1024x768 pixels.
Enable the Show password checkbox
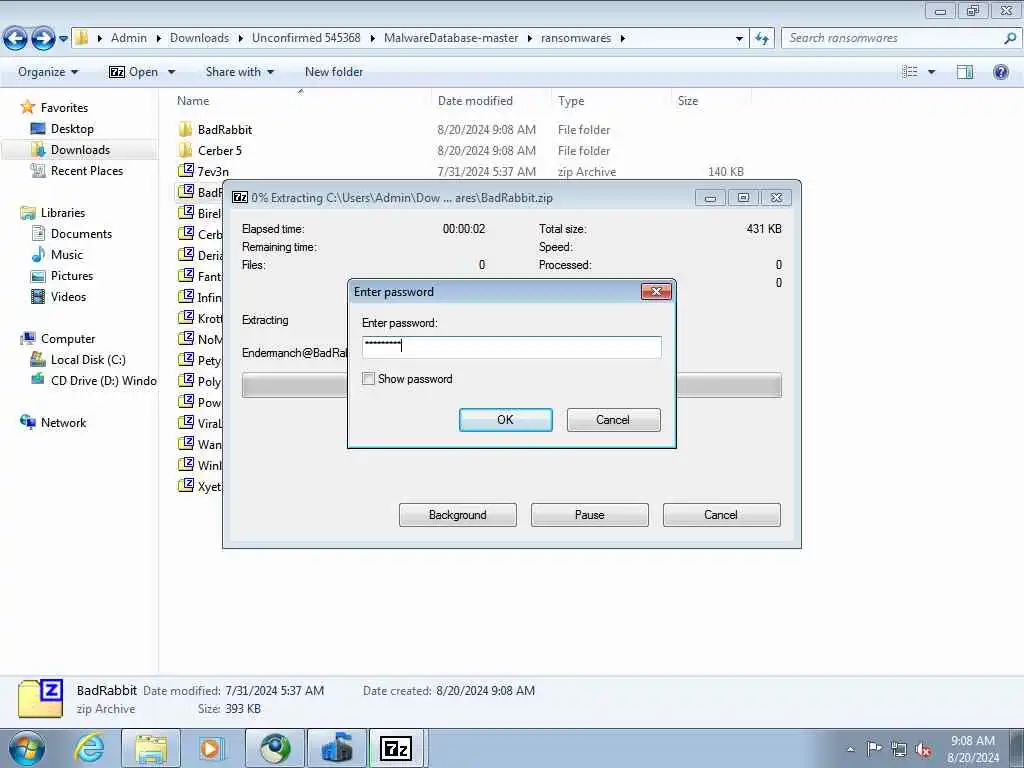click(x=368, y=379)
